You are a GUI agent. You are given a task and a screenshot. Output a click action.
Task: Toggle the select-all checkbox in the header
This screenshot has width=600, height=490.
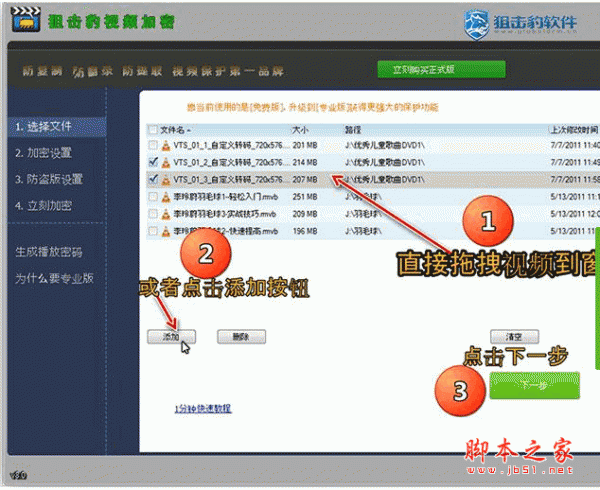pos(153,130)
